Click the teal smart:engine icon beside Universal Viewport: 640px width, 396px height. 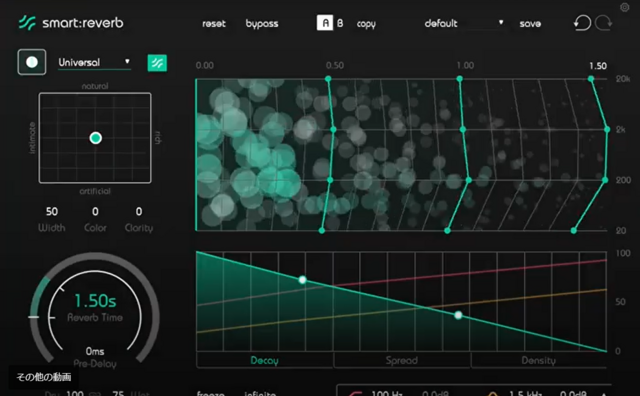(x=157, y=63)
